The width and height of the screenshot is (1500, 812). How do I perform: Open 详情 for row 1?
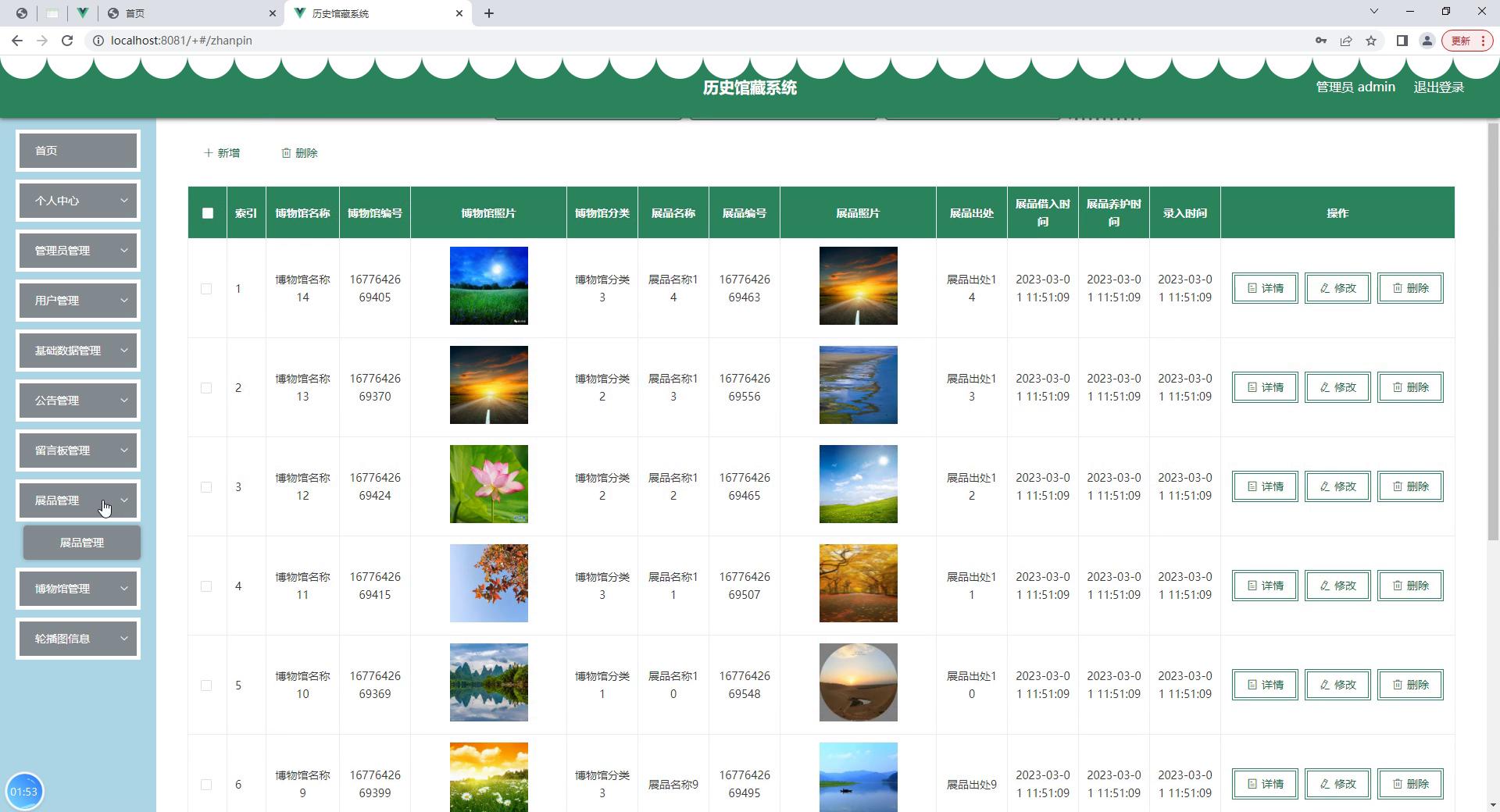[x=1265, y=288]
